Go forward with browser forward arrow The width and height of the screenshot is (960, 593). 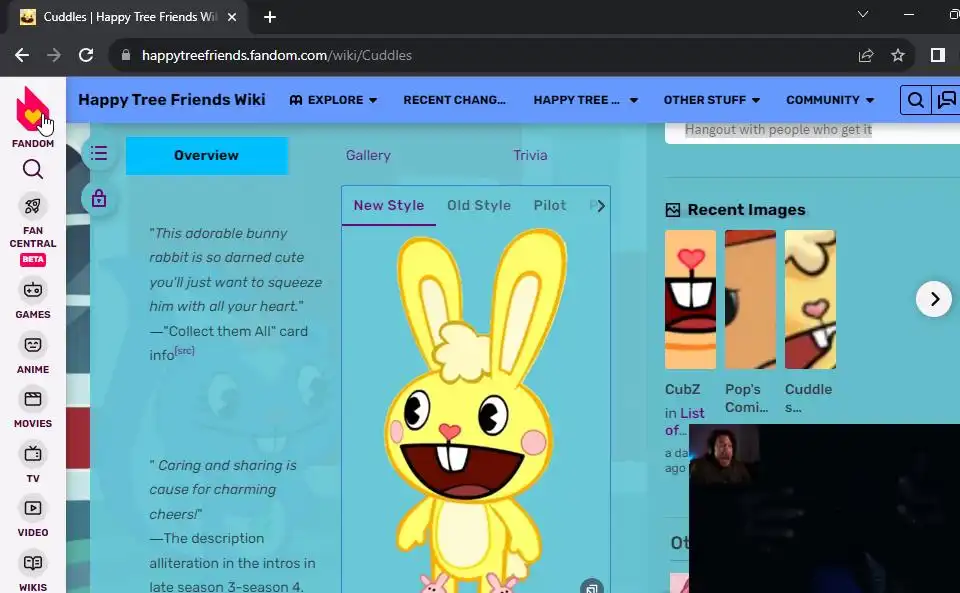[x=54, y=55]
